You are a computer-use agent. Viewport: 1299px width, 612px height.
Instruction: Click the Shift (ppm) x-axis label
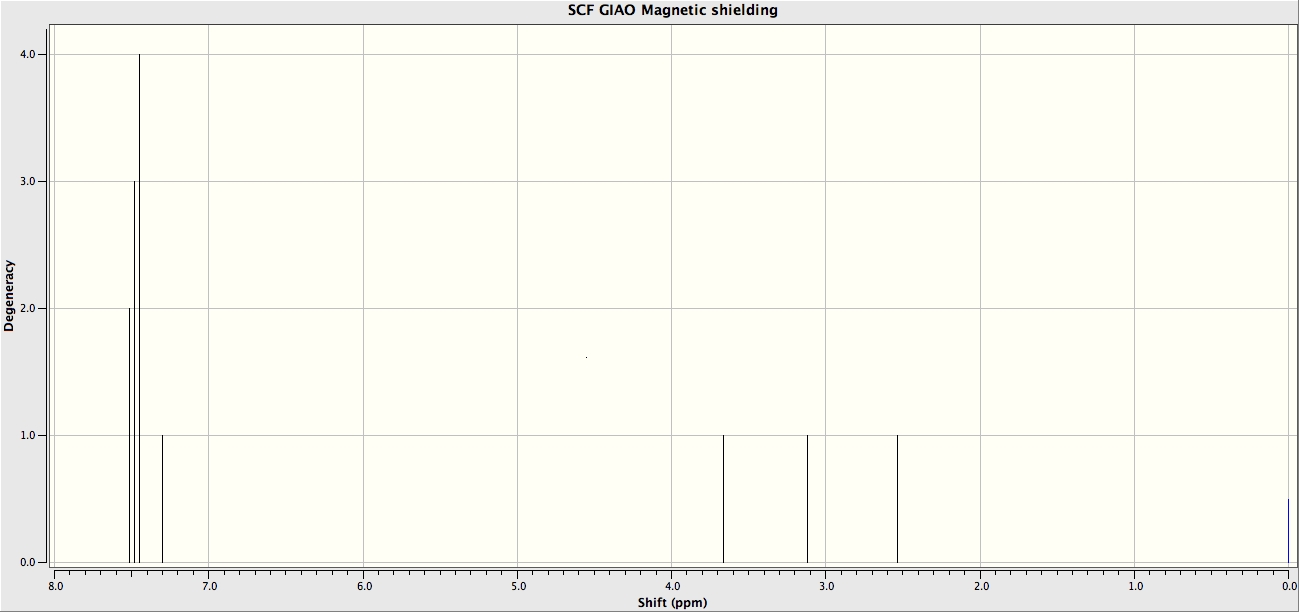tap(672, 603)
